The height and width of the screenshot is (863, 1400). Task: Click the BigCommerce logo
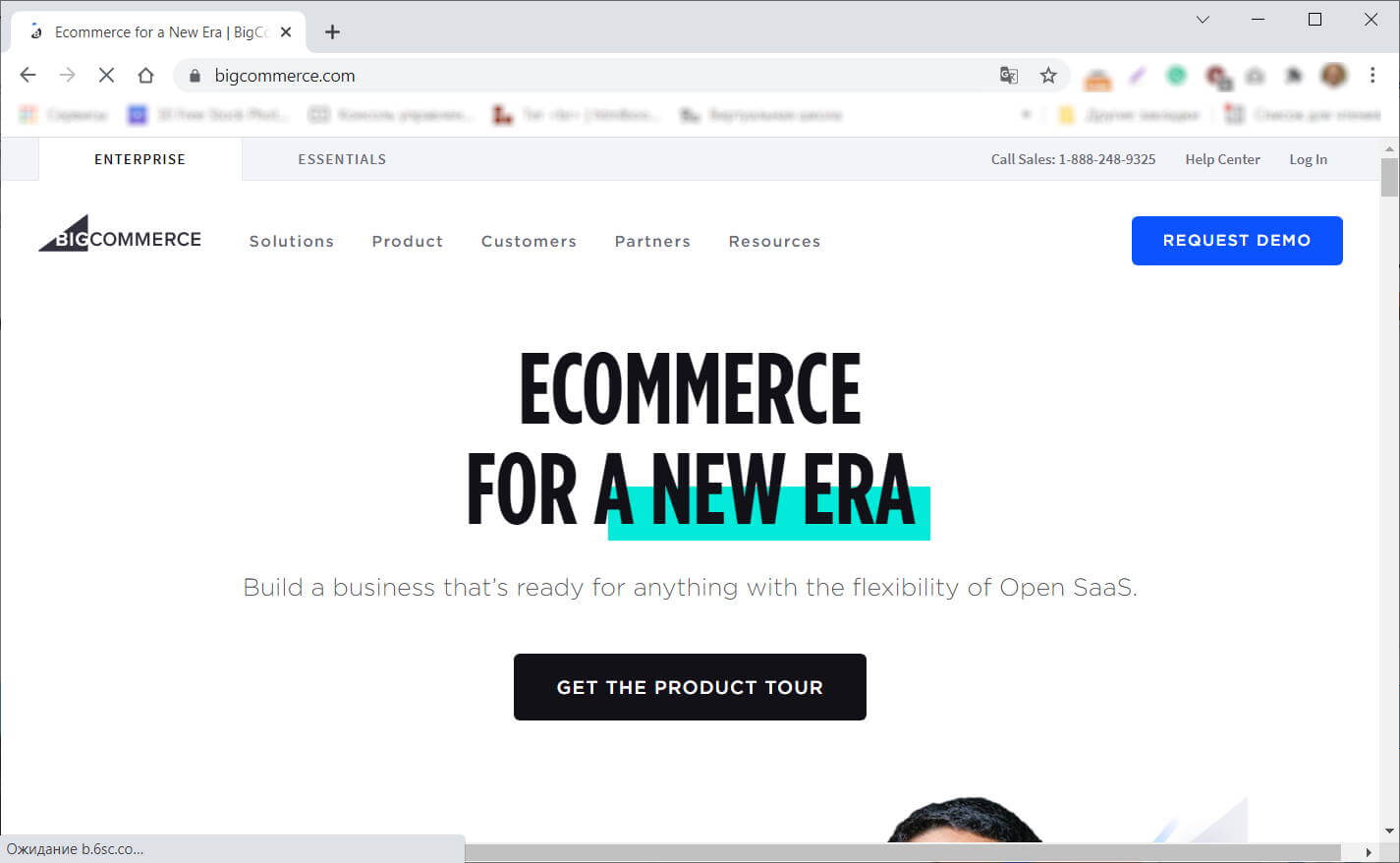(x=120, y=234)
